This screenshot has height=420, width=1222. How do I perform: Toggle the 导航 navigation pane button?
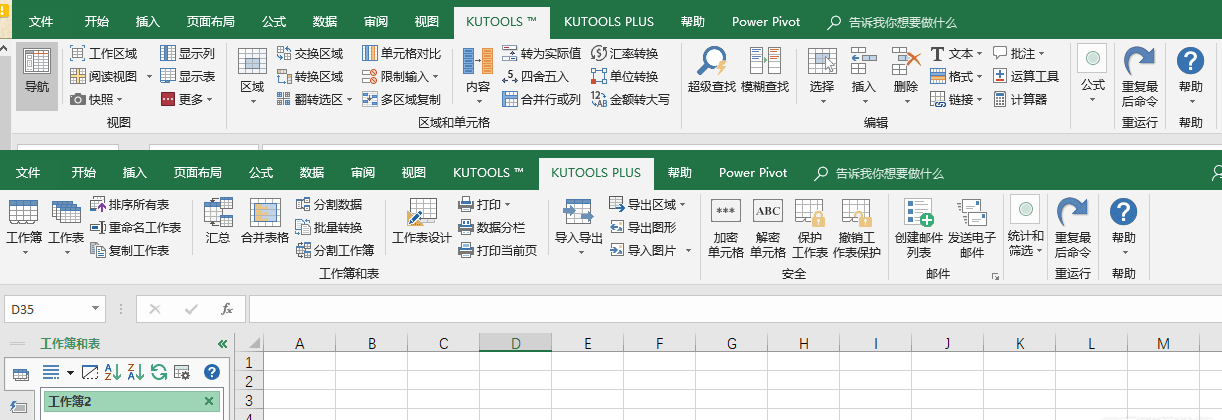(x=36, y=70)
